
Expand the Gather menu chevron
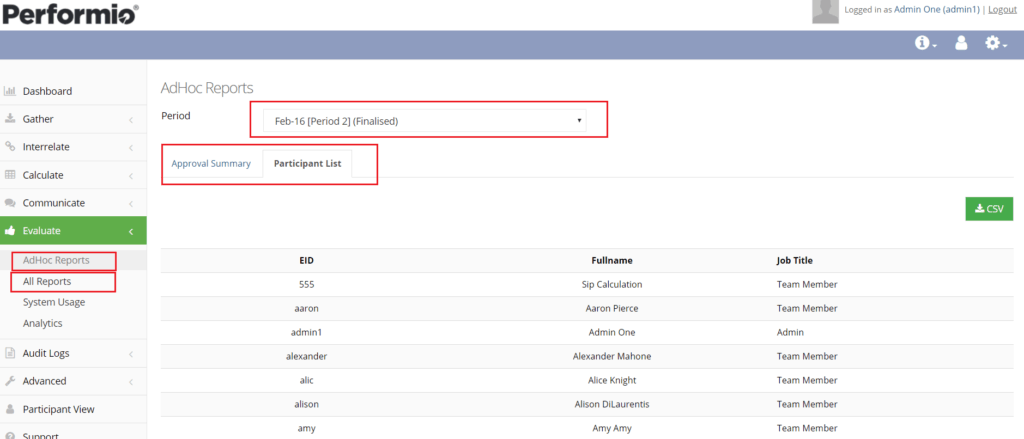click(x=131, y=120)
